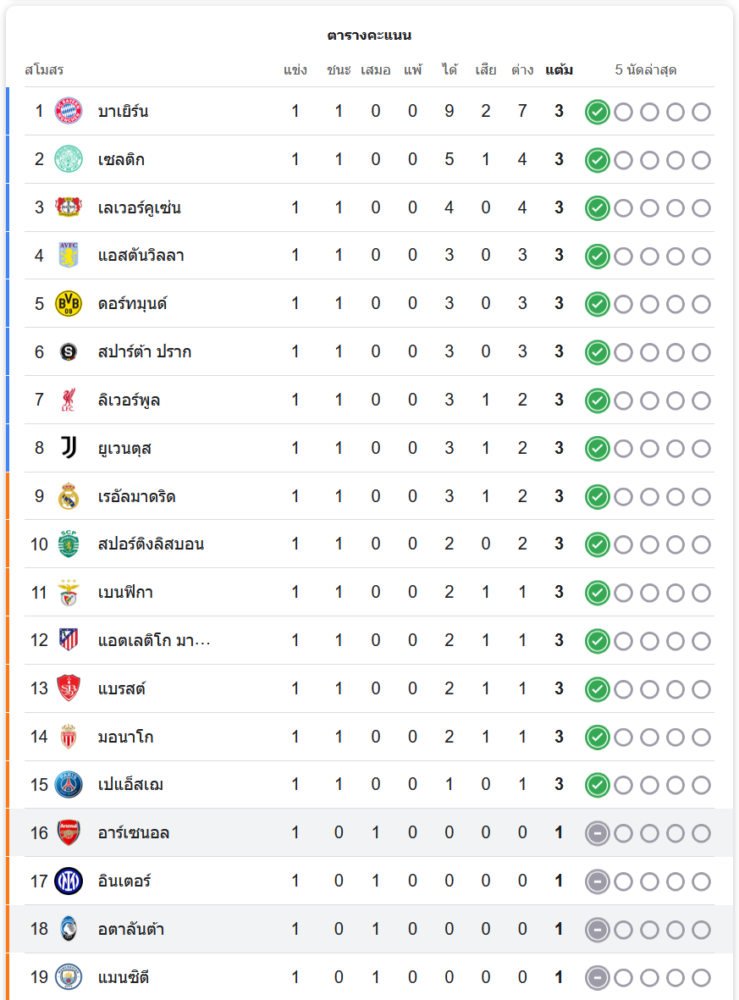The image size is (739, 1000).
Task: Click the แต้ม points column header
Action: (559, 70)
